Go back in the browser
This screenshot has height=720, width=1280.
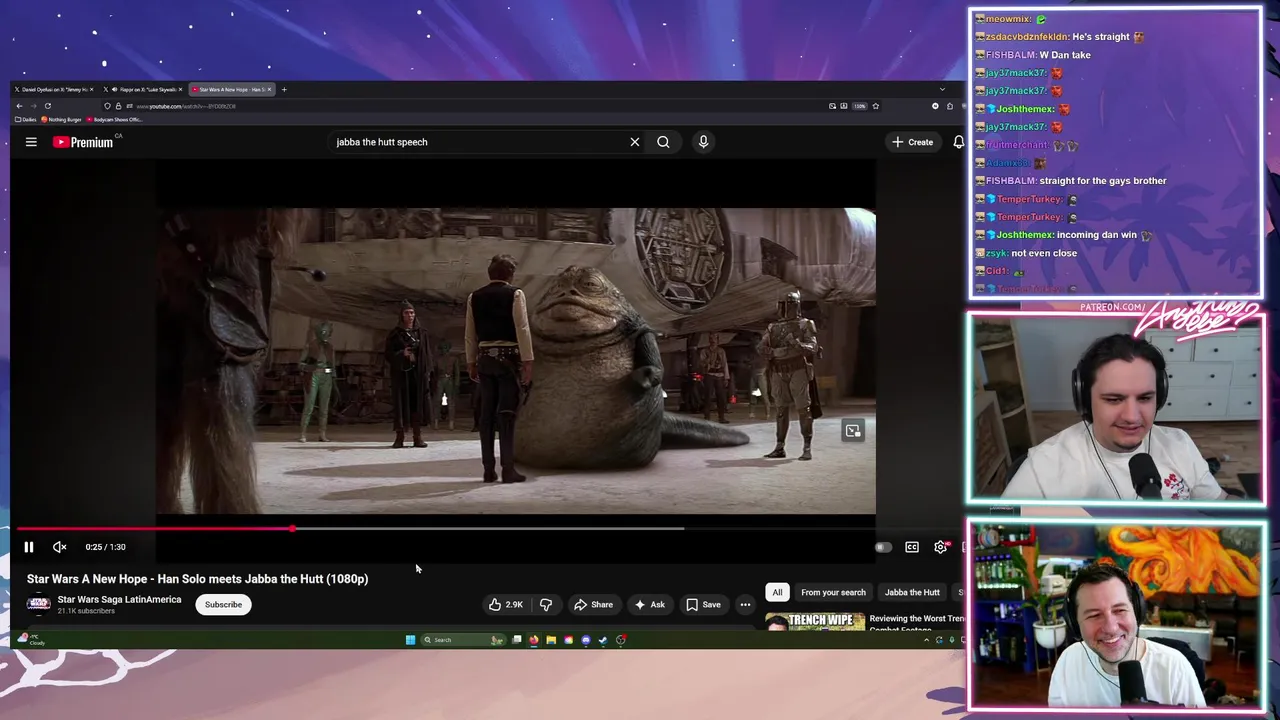point(19,106)
